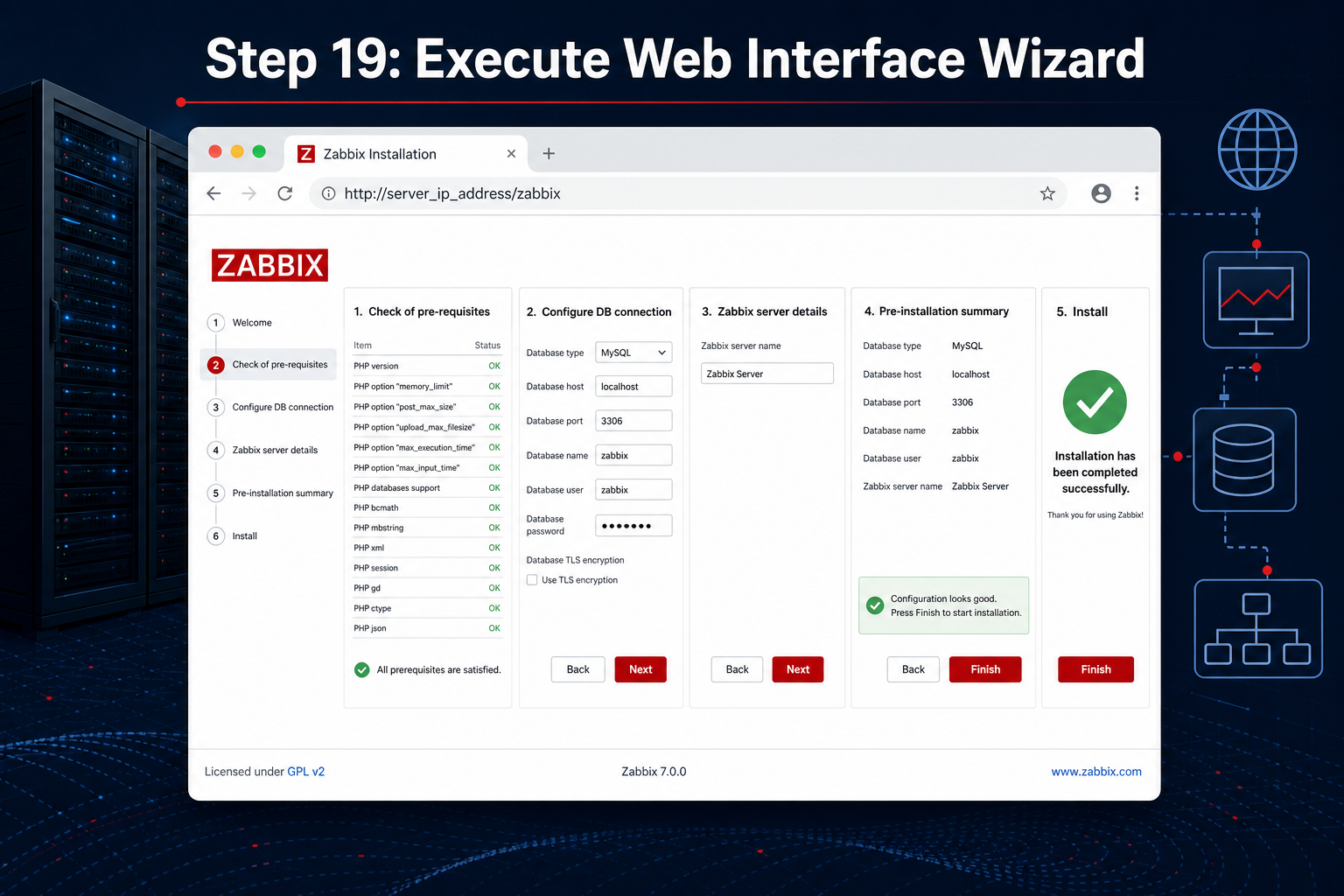Open the www.zabbix.com link
Viewport: 1344px width, 896px height.
point(1096,772)
